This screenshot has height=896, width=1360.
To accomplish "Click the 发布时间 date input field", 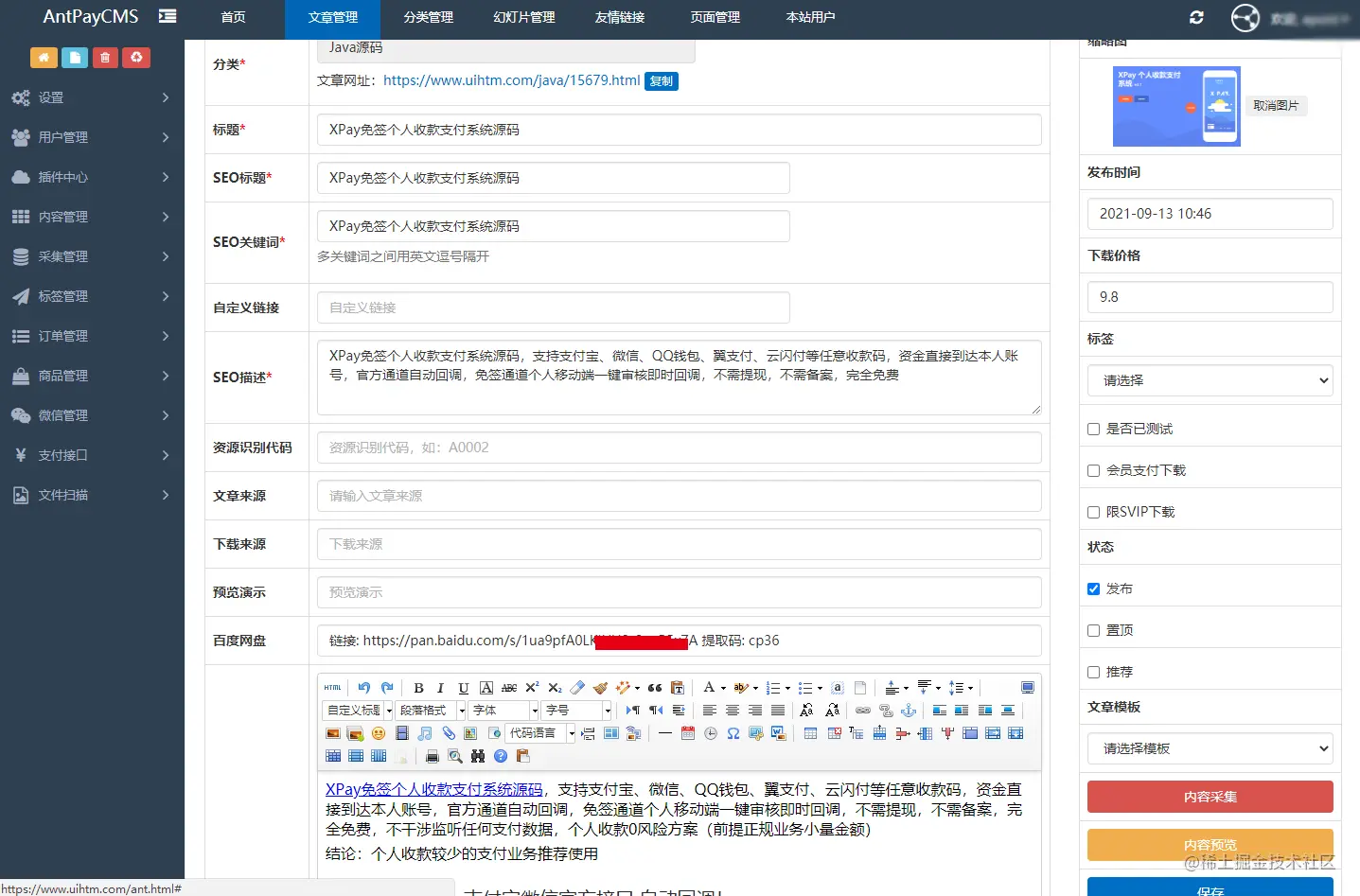I will click(x=1210, y=214).
